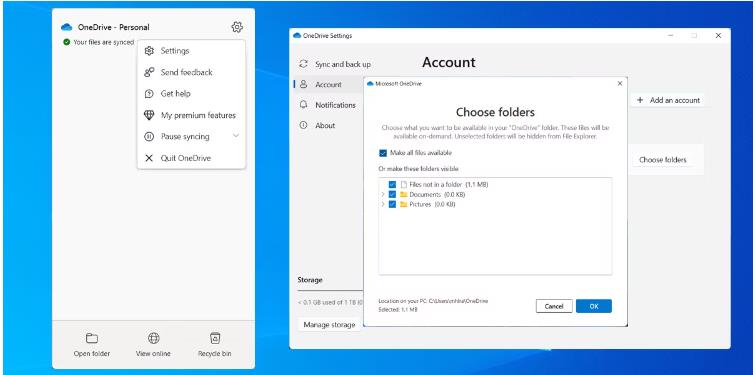The image size is (755, 375).
Task: Click Cancel in Choose folders dialog
Action: (554, 306)
